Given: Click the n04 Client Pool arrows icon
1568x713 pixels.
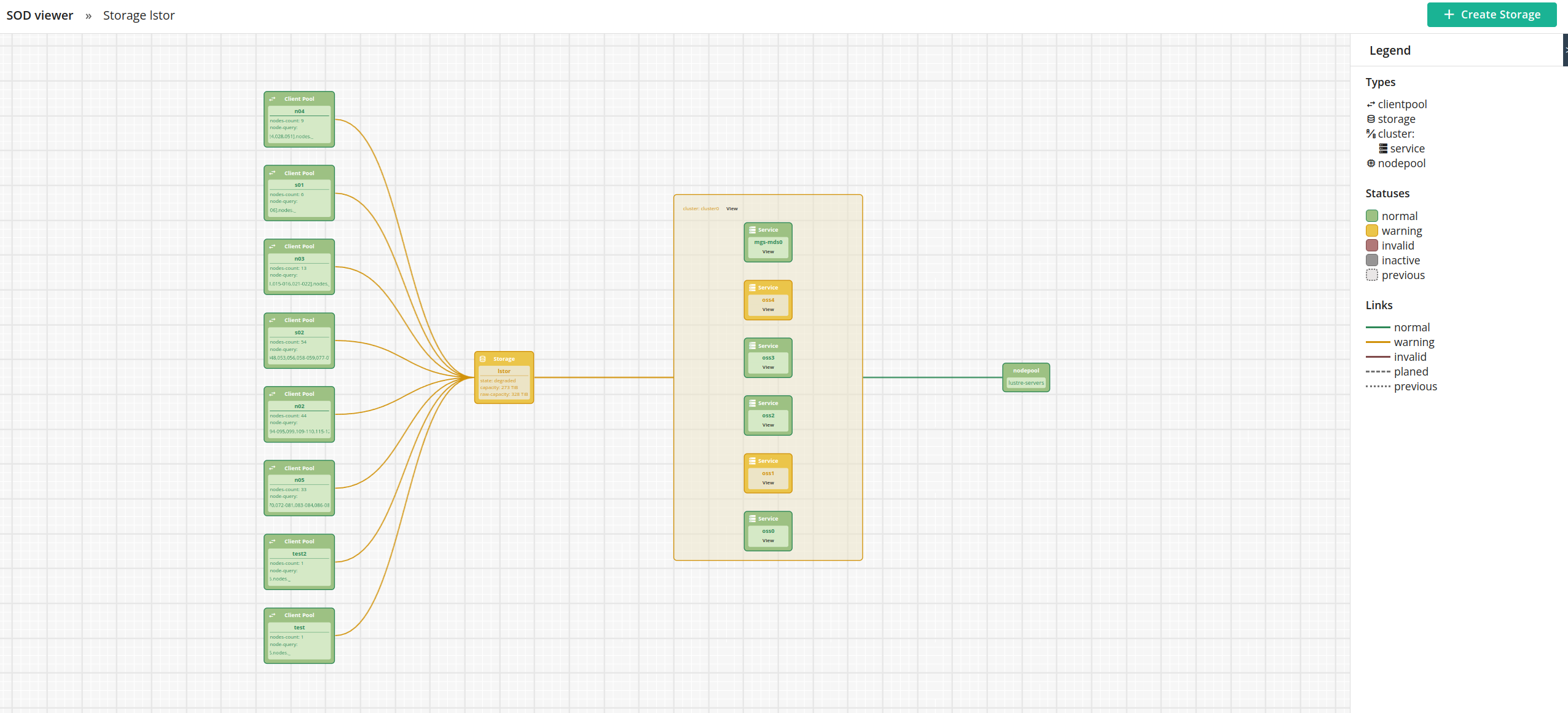Looking at the screenshot, I should click(272, 99).
